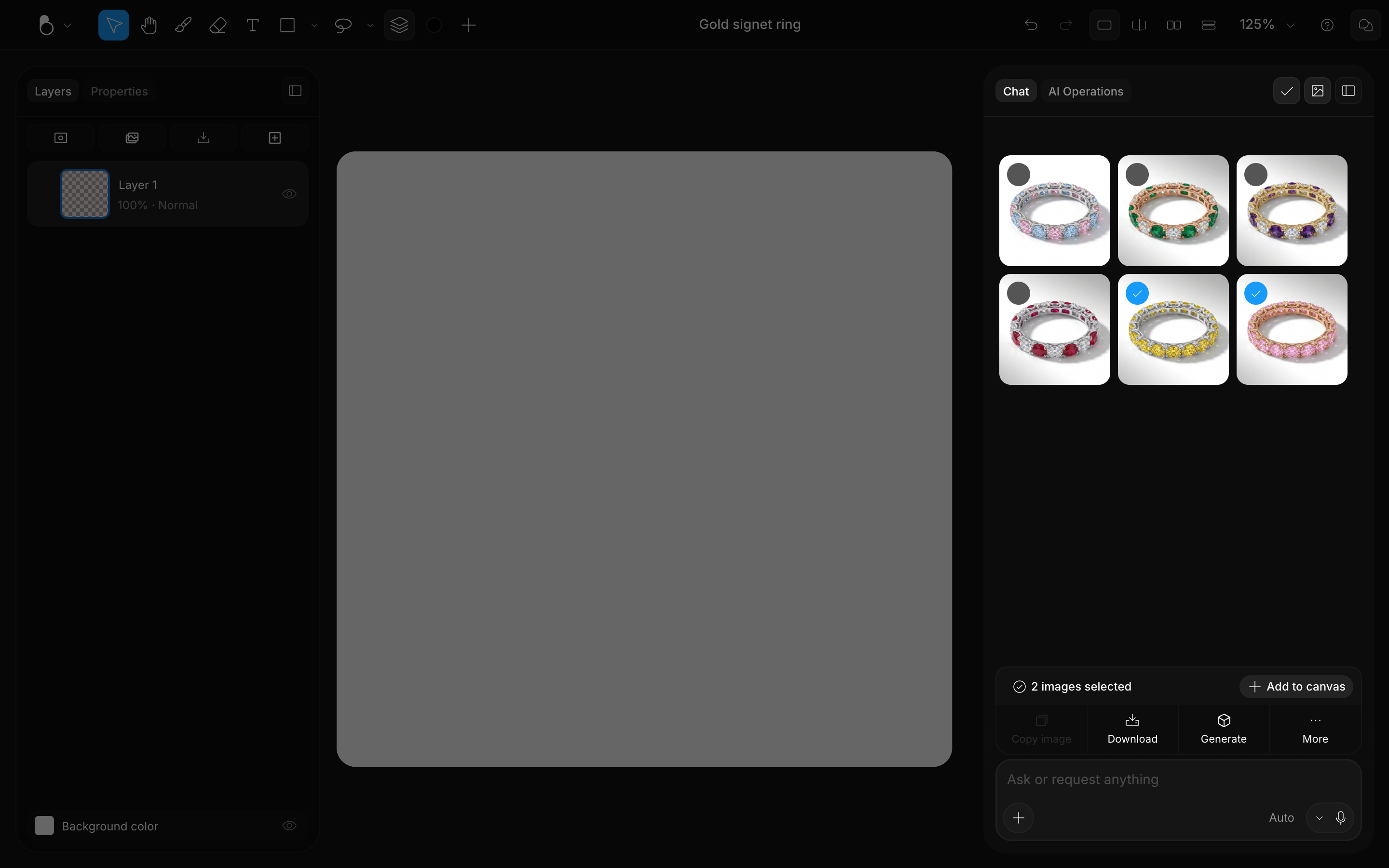The width and height of the screenshot is (1389, 868).
Task: Deselect the pink ring image checkbox
Action: 1256,293
